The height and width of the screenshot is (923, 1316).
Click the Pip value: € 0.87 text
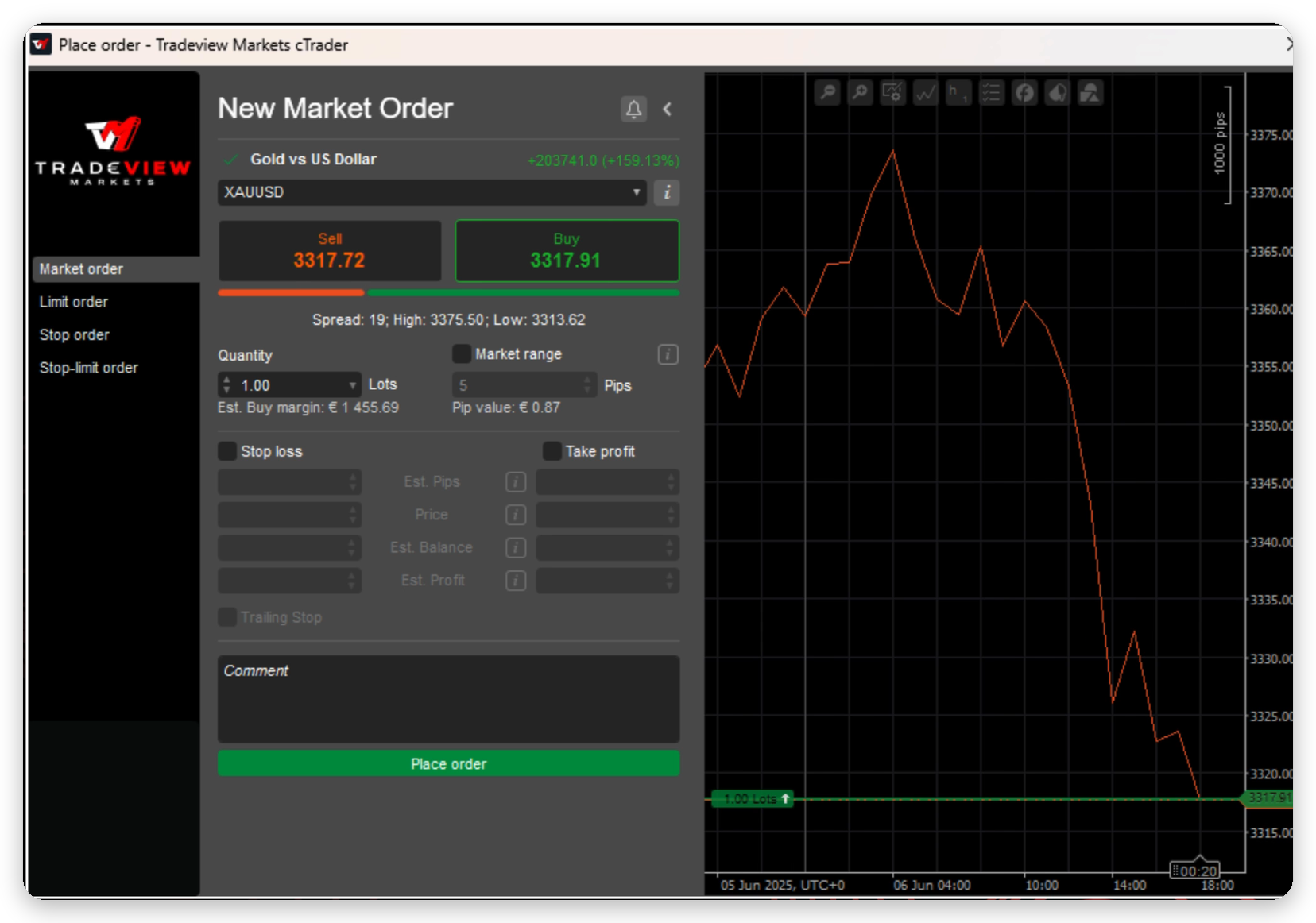pyautogui.click(x=506, y=407)
